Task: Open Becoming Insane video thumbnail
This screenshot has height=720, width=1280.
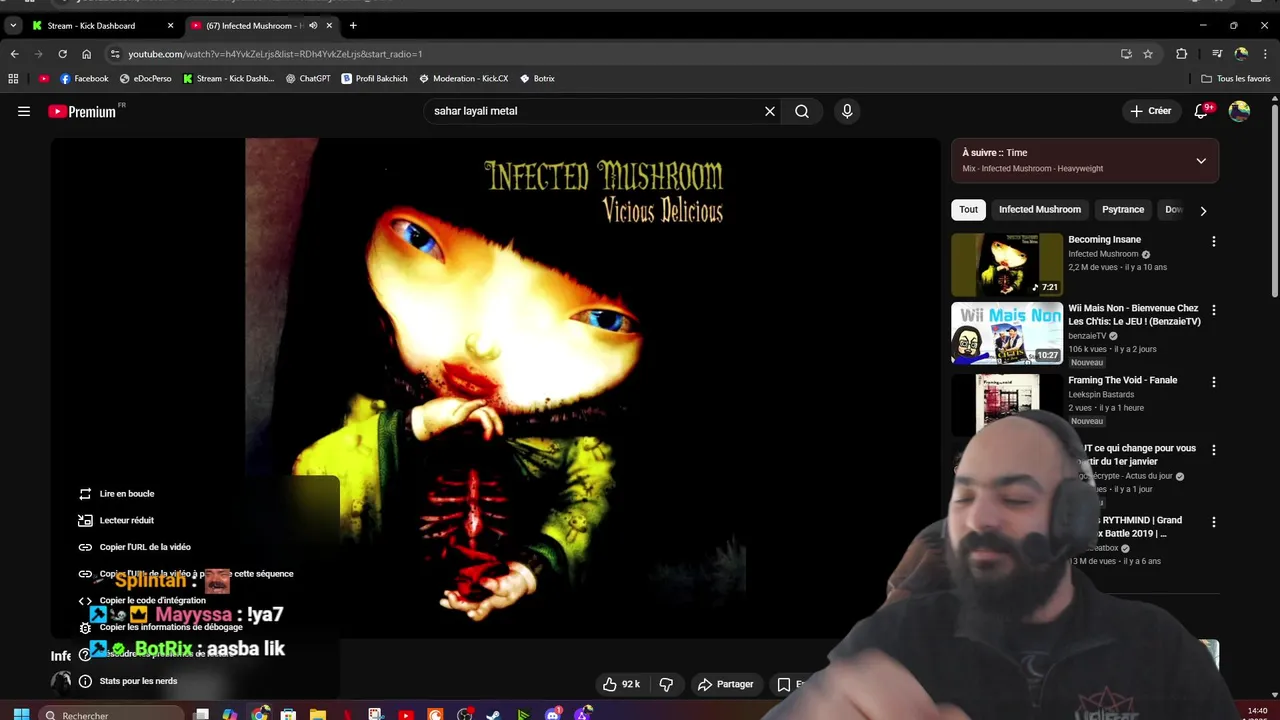Action: pos(1007,264)
